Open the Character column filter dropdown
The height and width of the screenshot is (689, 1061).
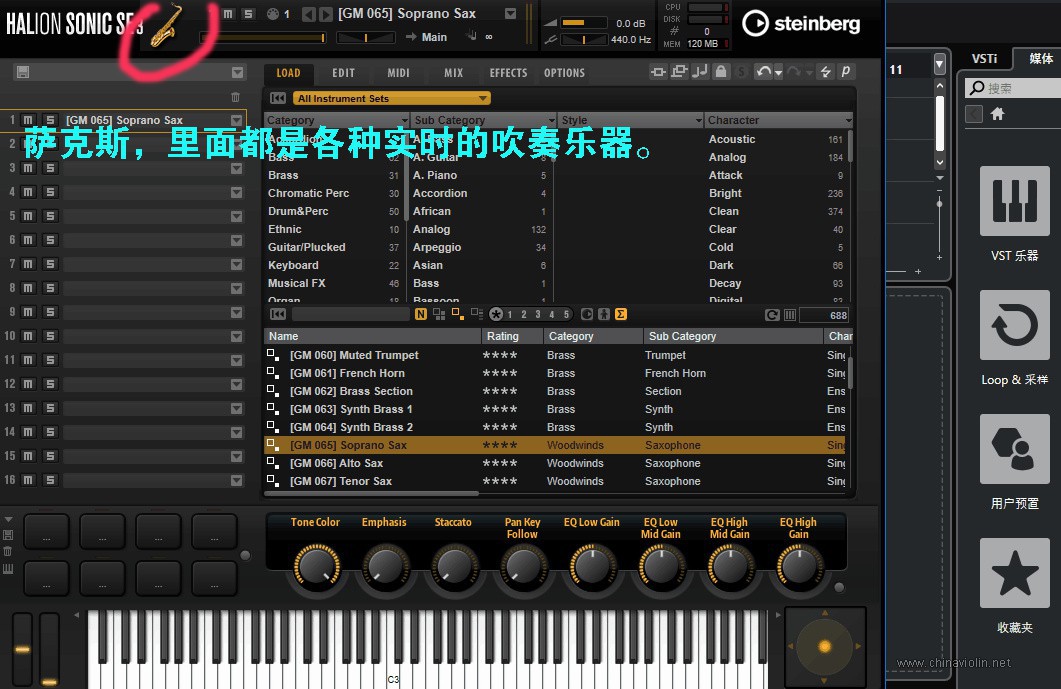pyautogui.click(x=848, y=120)
